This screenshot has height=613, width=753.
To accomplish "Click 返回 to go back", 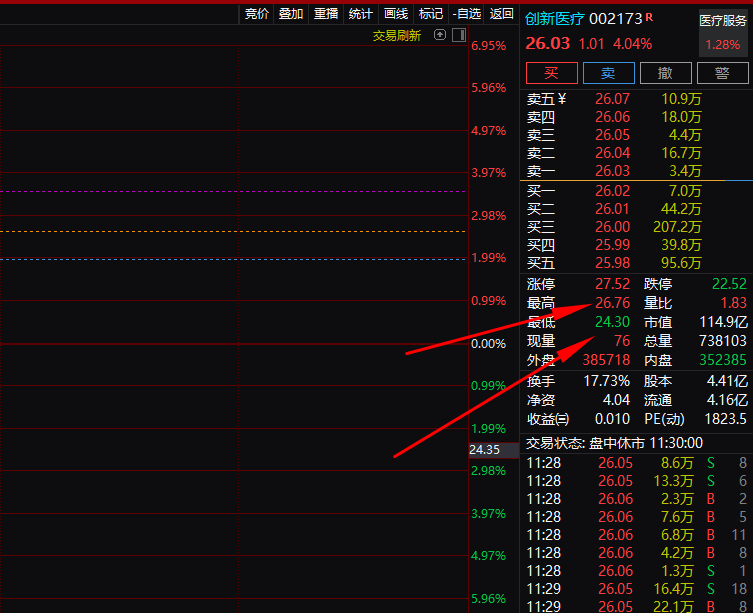I will point(501,14).
